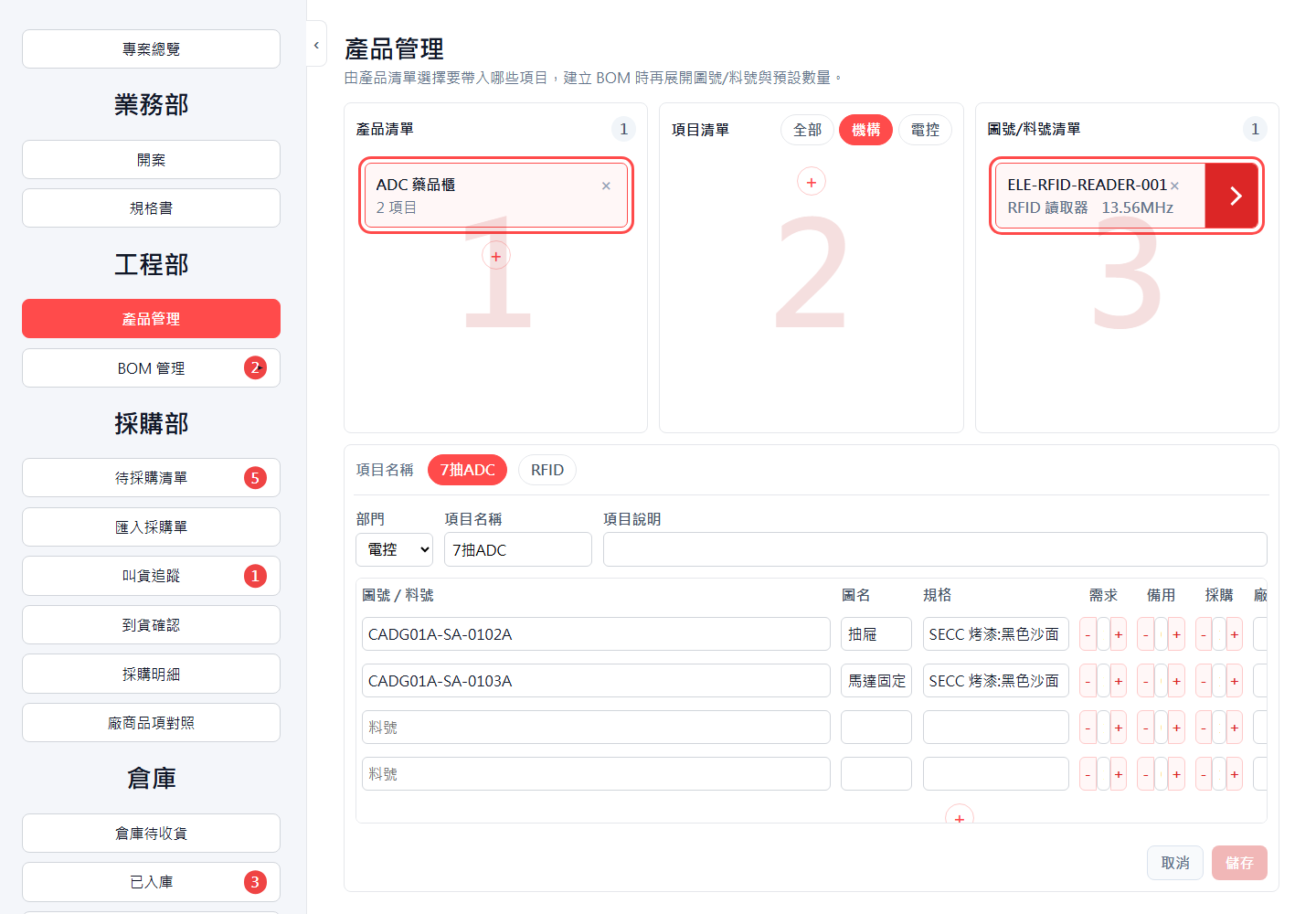Image resolution: width=1316 pixels, height=914 pixels.
Task: Increase 採購 quantity for CADG01A-SA-0102A
Action: tap(1235, 634)
